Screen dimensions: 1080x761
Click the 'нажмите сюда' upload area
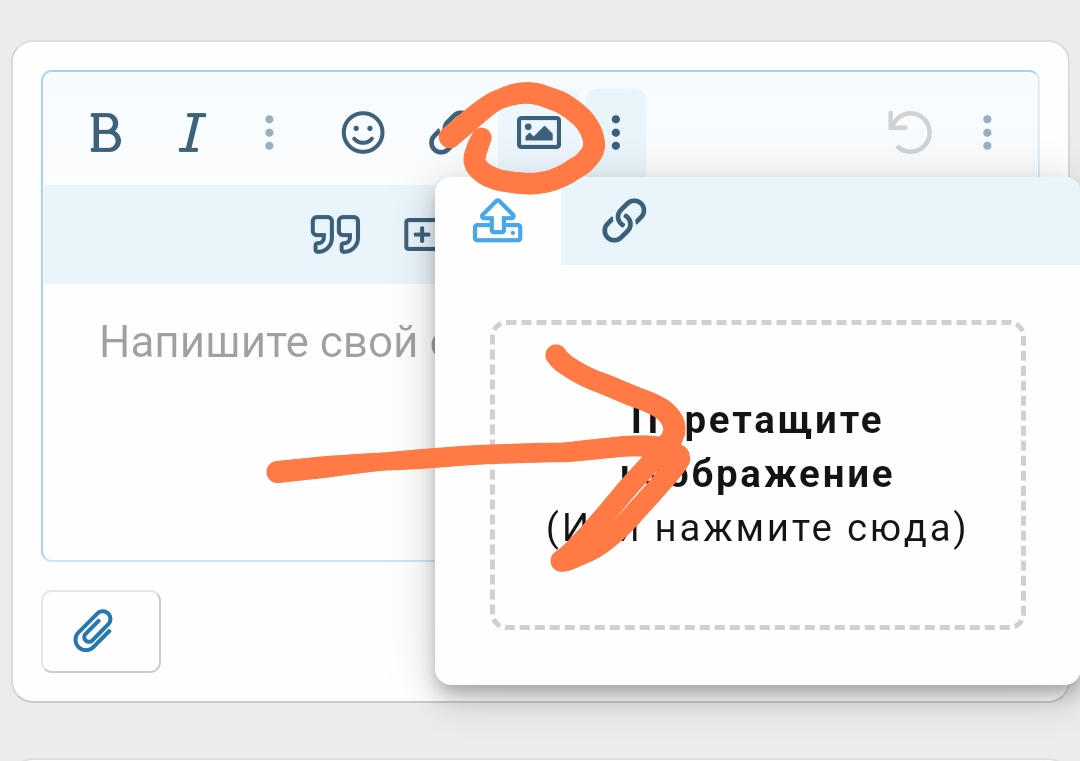(800, 528)
